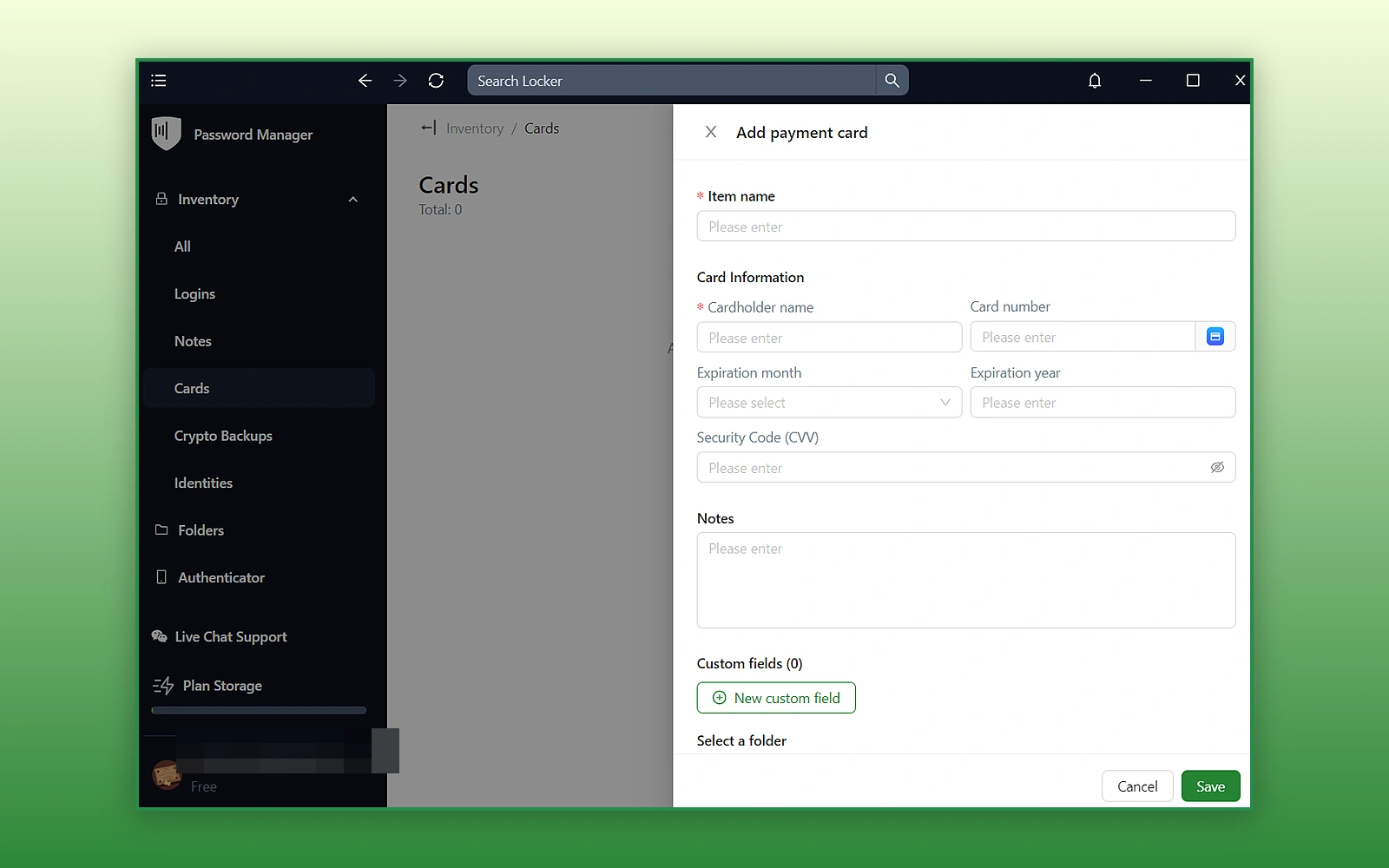Click the Plan Storage progress bar

point(259,710)
